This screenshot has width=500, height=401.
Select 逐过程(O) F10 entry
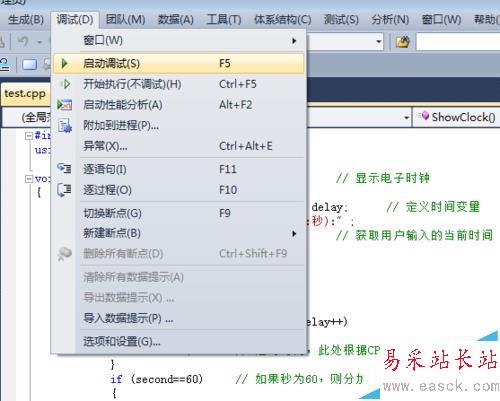click(179, 190)
